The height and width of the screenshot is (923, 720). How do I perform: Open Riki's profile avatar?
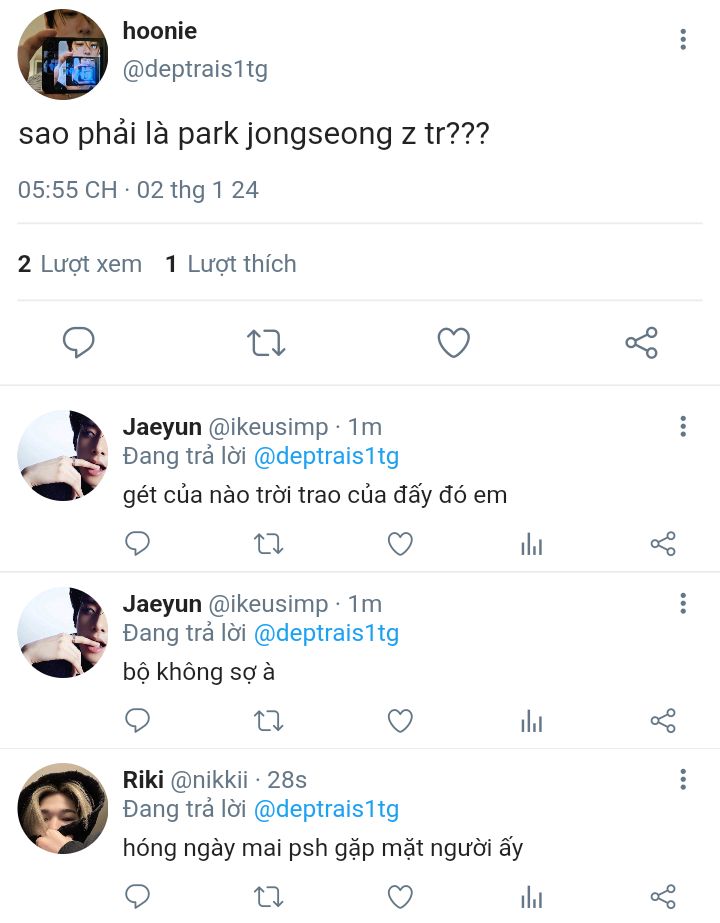(63, 808)
